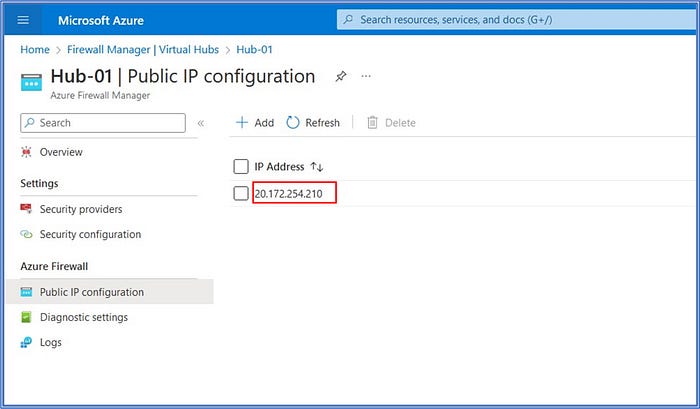Screen dimensions: 700x409
Task: Click the Add button label
Action: click(x=264, y=123)
